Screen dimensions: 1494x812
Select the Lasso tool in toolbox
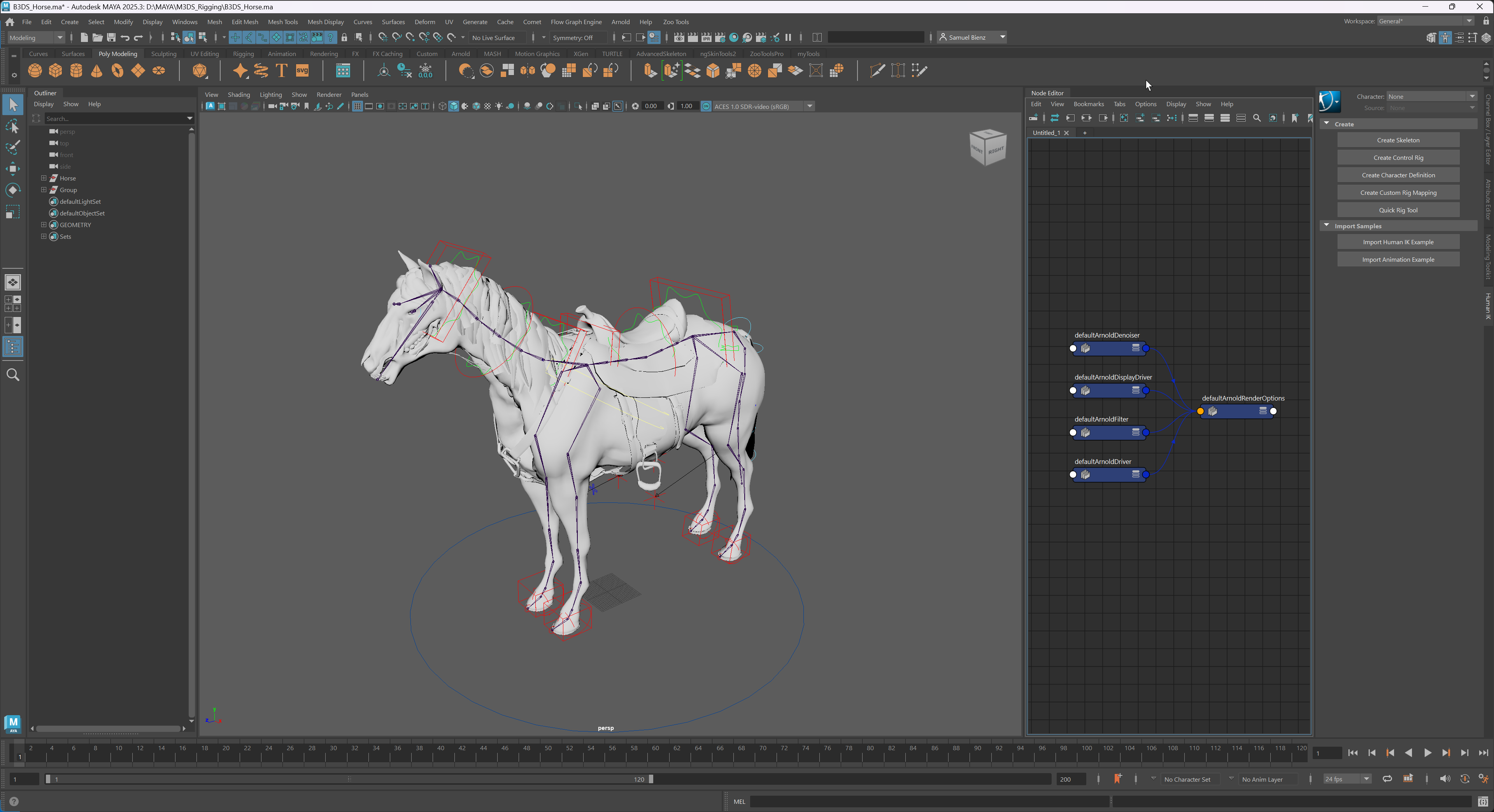[x=13, y=126]
